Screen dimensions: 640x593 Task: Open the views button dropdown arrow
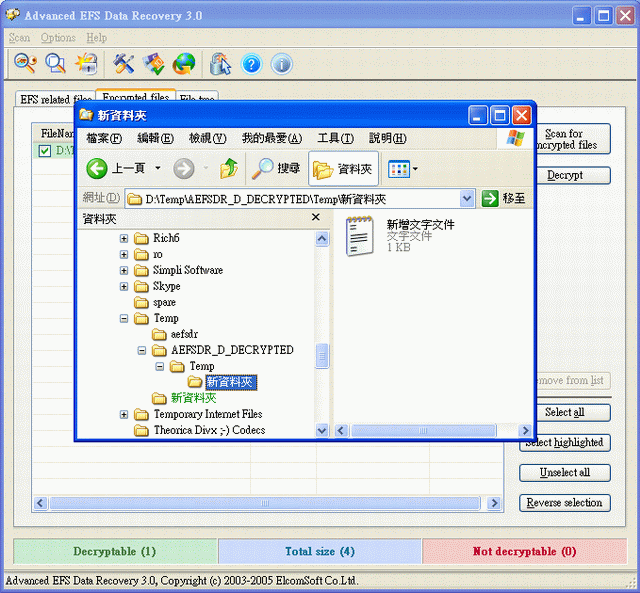(415, 169)
